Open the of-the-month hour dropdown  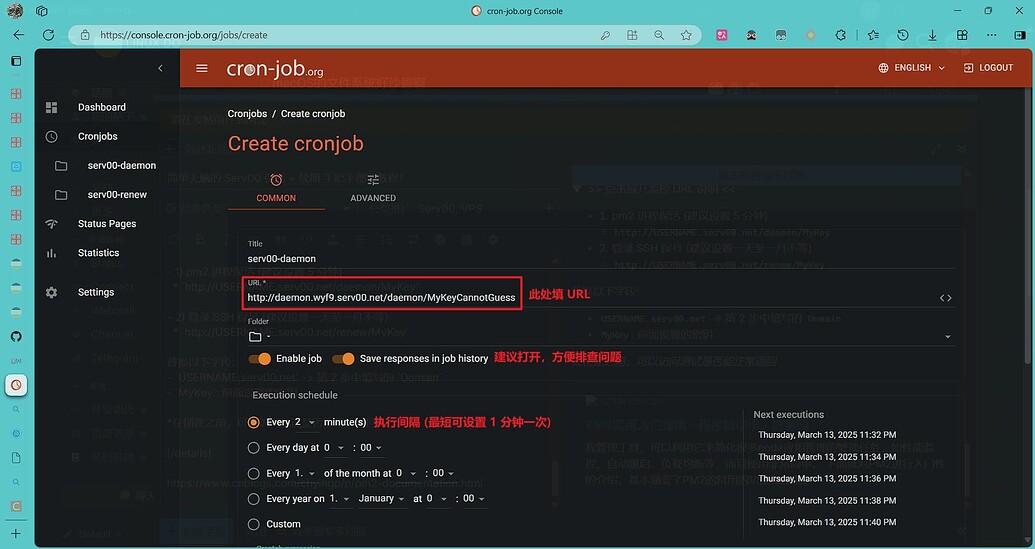407,473
